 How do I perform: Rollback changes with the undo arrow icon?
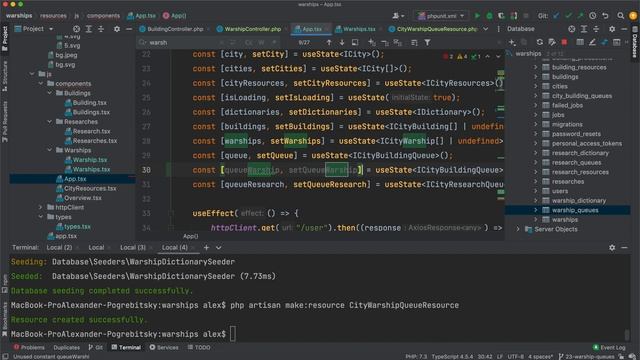click(605, 16)
